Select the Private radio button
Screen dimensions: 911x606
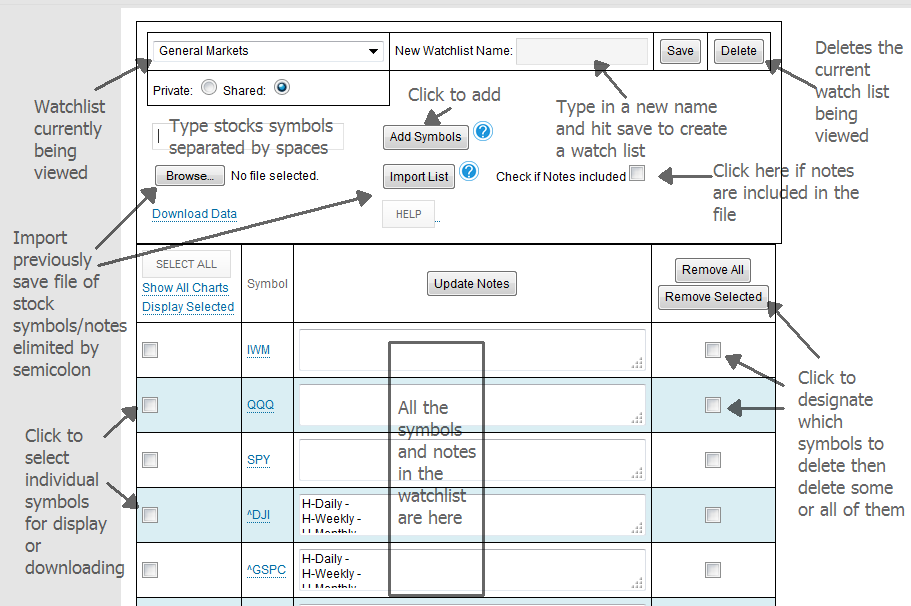coord(209,88)
